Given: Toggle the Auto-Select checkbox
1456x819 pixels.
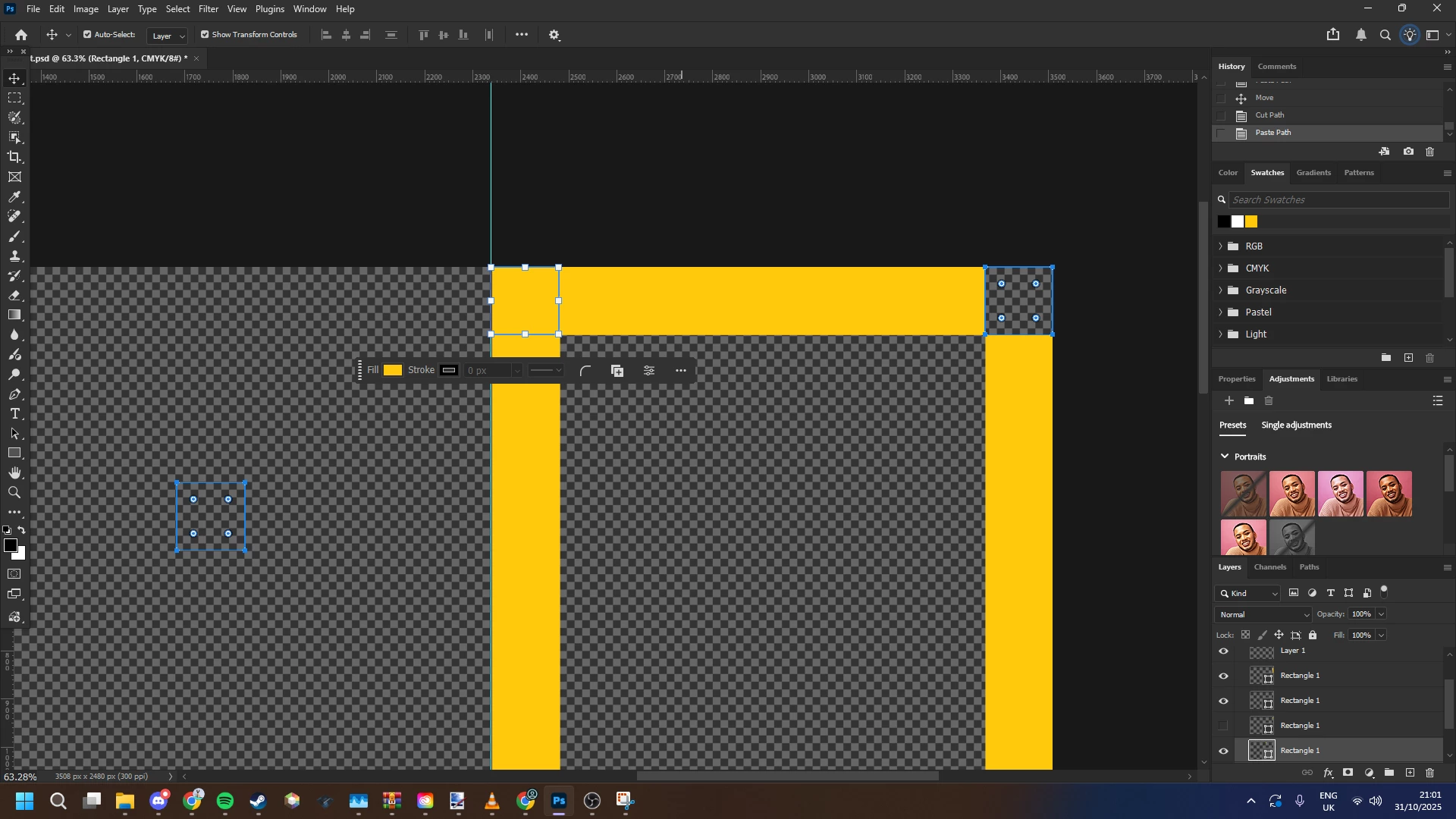Looking at the screenshot, I should [87, 35].
